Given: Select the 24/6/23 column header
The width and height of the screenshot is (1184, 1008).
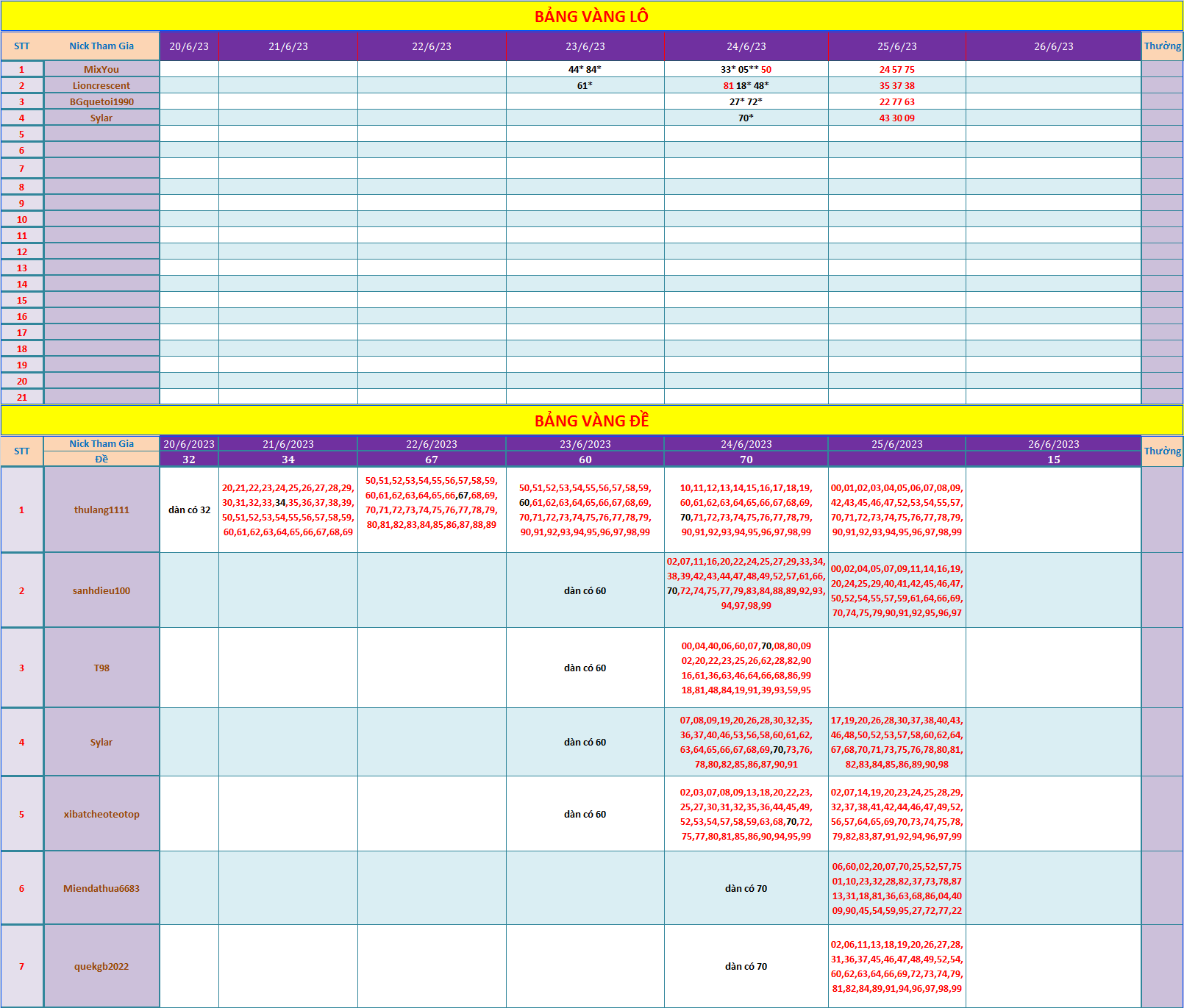Looking at the screenshot, I should (x=746, y=46).
